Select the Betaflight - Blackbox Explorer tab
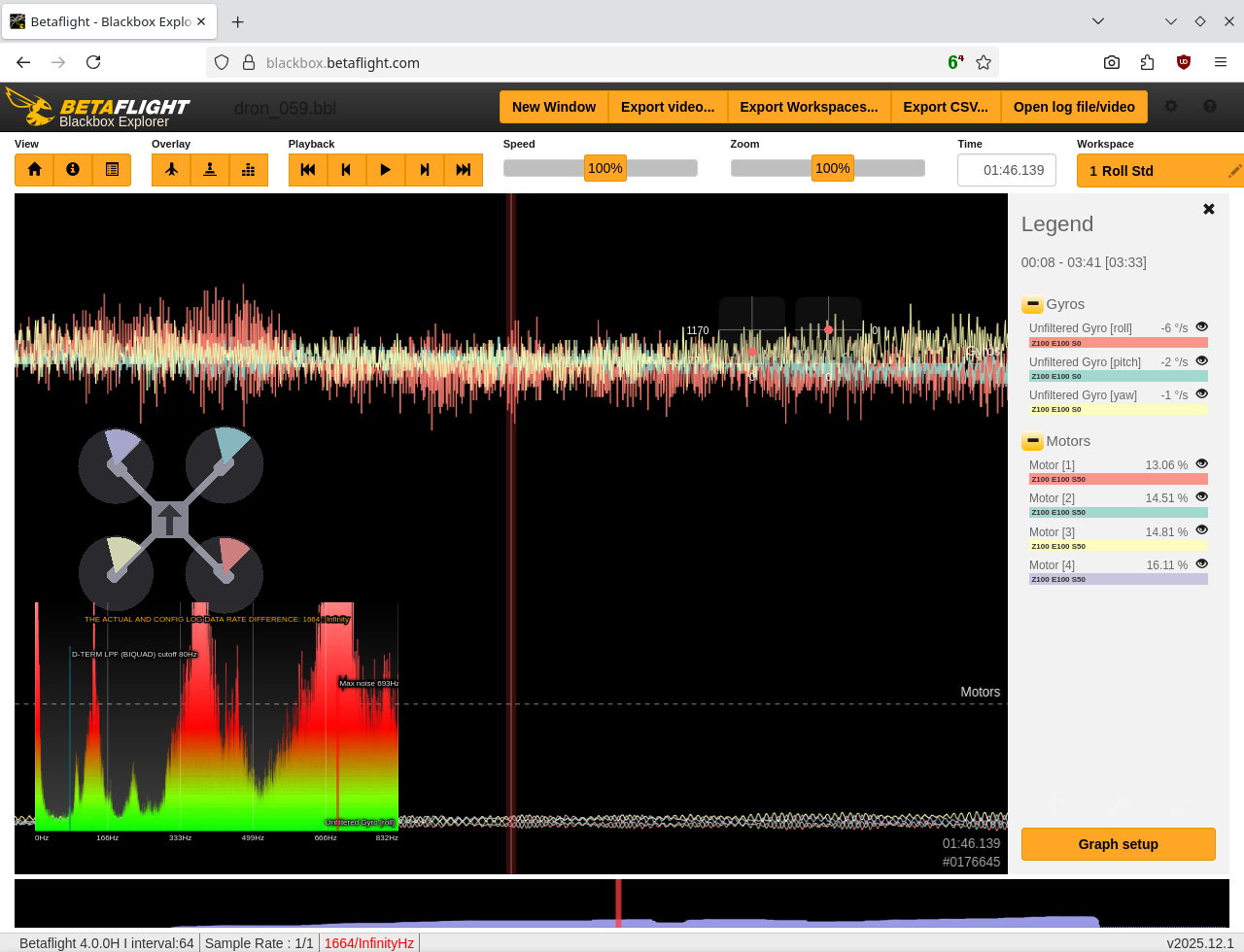This screenshot has height=952, width=1244. pos(109,21)
